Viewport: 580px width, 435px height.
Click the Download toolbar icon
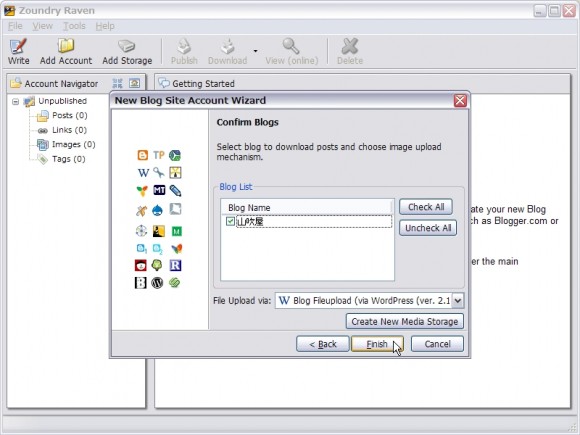pos(227,52)
